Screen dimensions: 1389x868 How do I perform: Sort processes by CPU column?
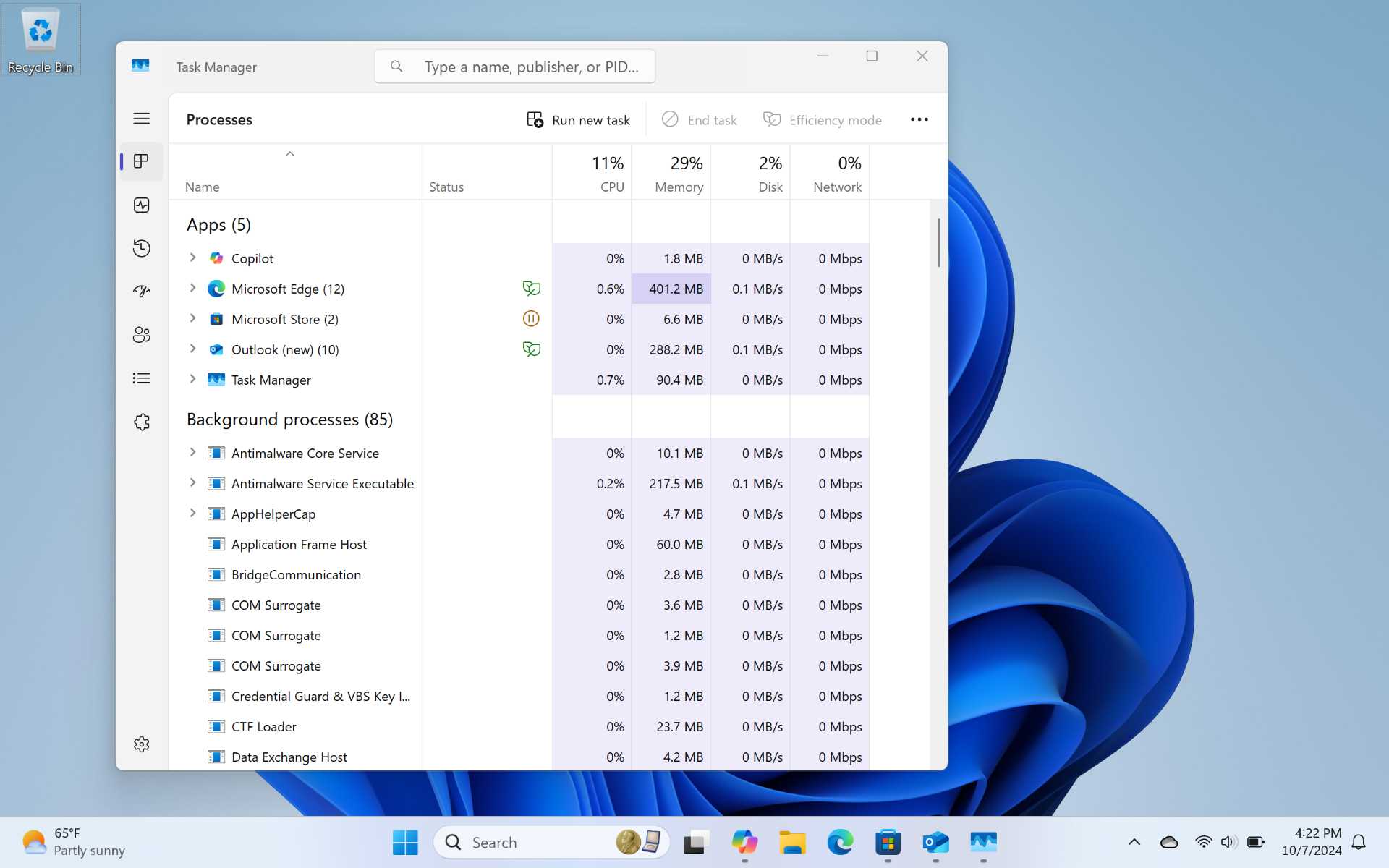[x=592, y=172]
